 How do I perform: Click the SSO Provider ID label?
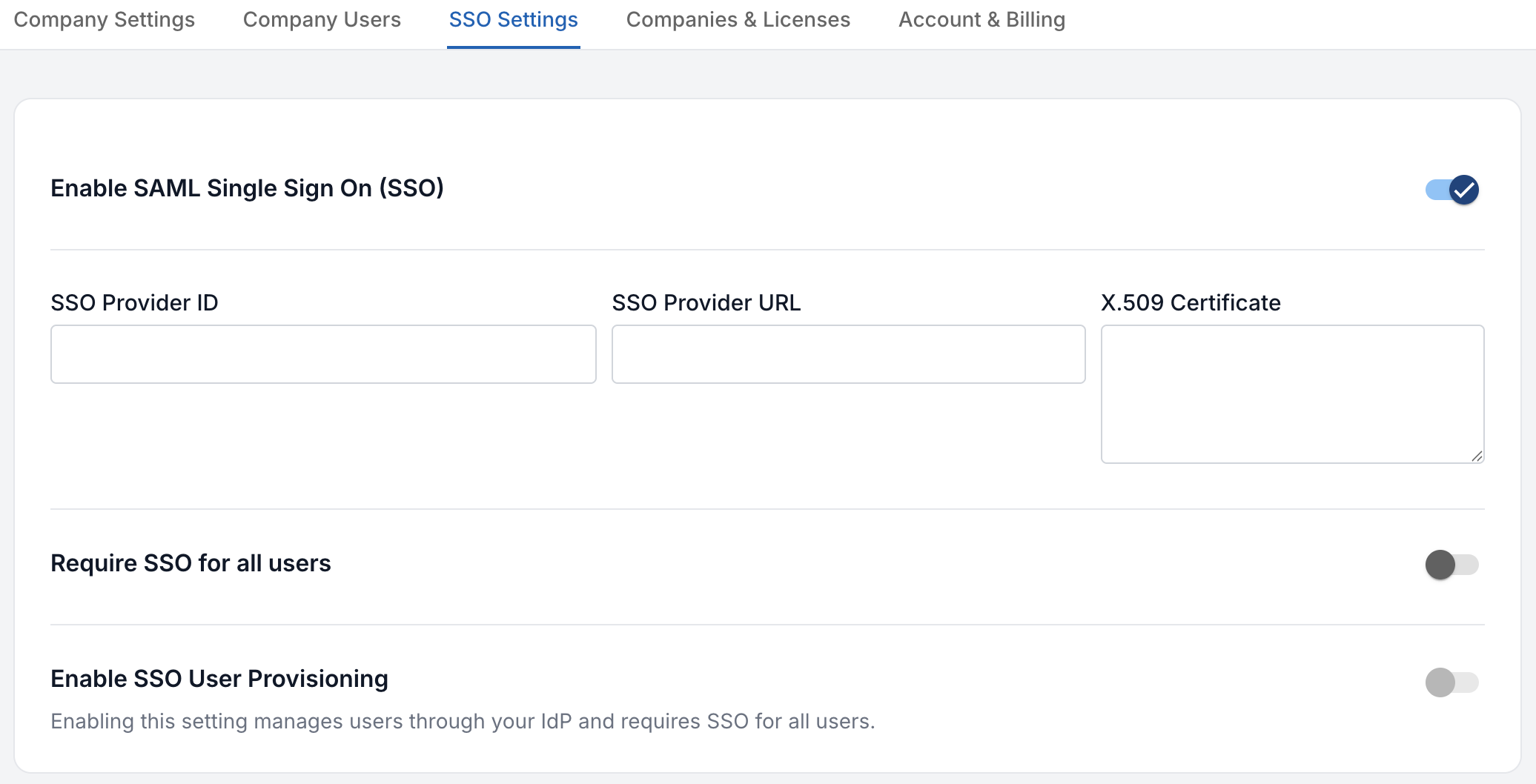[134, 302]
